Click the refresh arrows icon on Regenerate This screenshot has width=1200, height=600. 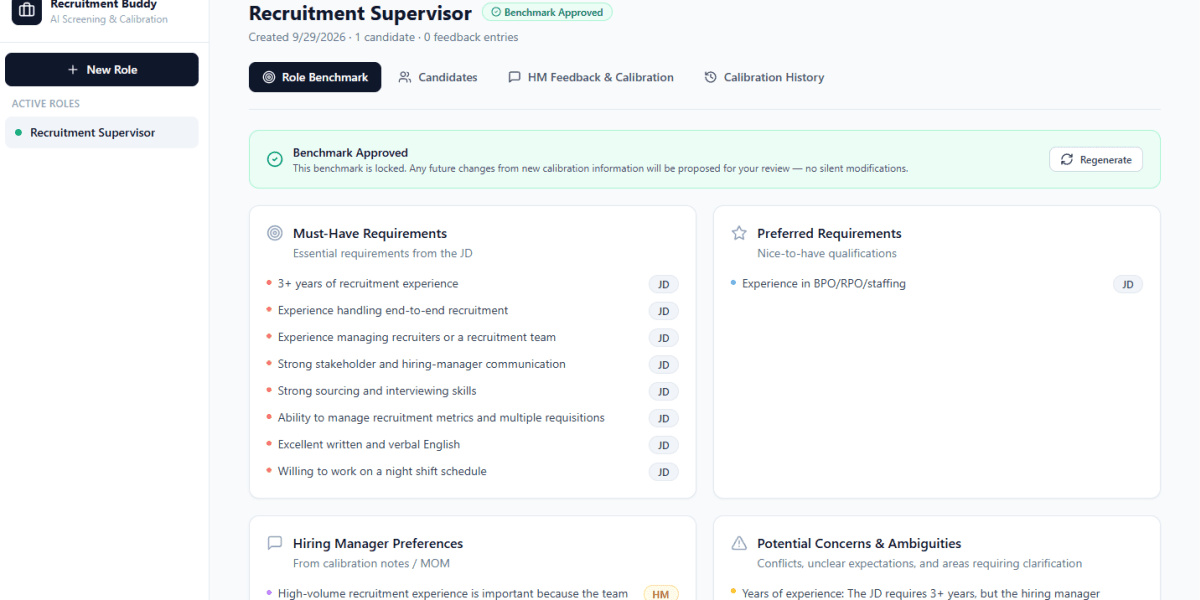point(1067,160)
